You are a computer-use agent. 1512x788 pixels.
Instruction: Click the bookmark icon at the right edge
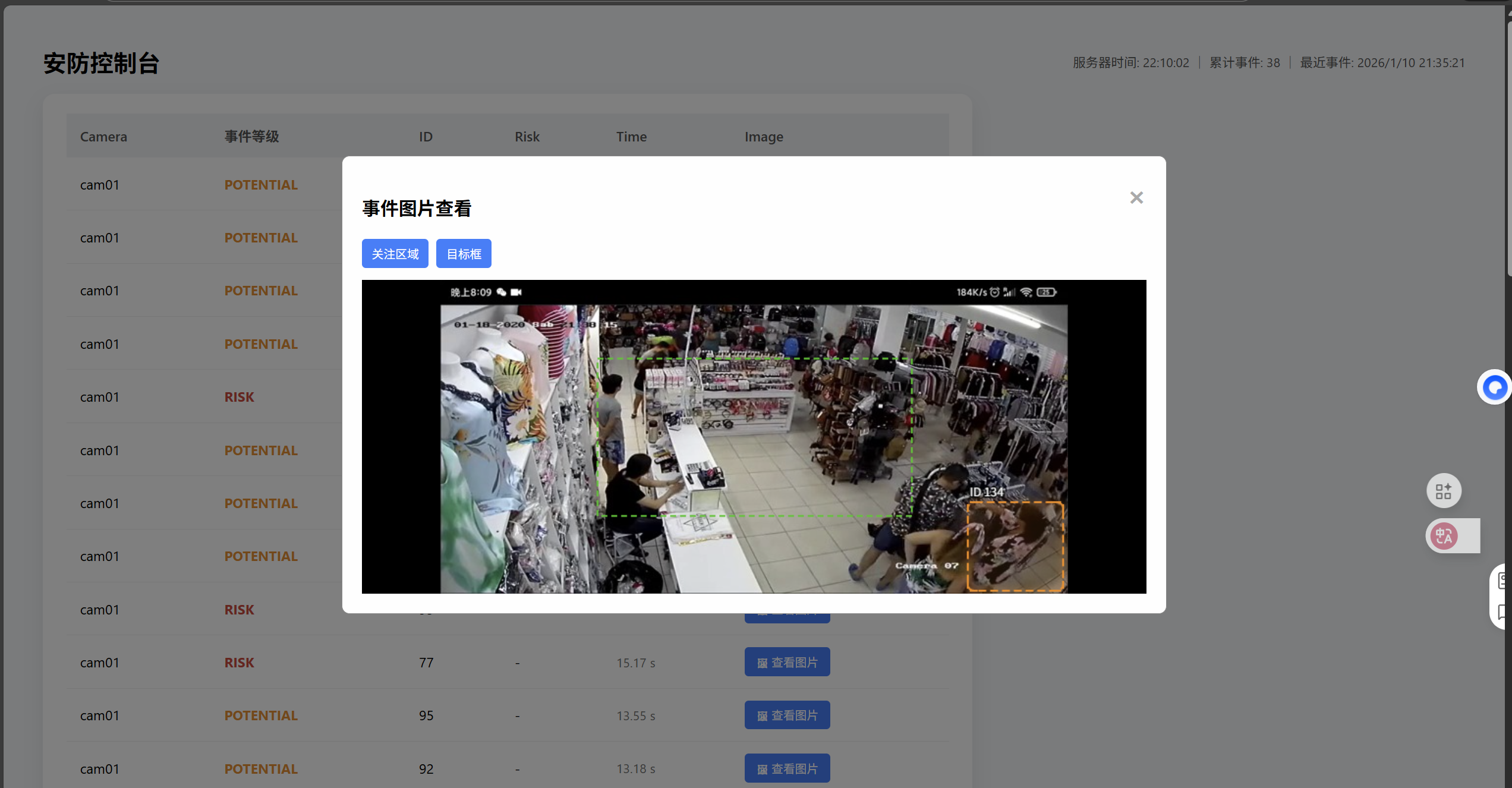[1502, 612]
